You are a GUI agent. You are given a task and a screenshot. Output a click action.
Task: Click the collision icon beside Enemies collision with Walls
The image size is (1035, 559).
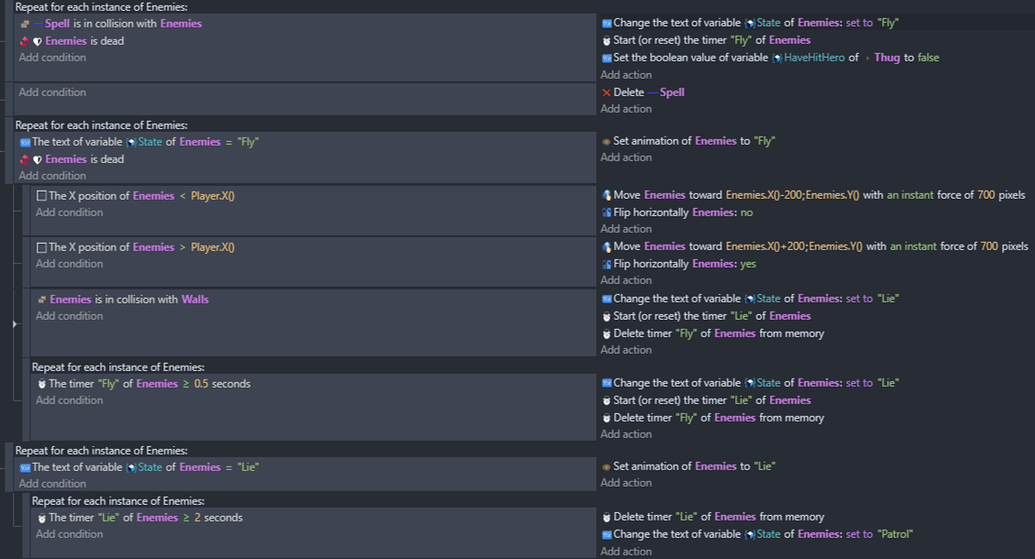[42, 300]
